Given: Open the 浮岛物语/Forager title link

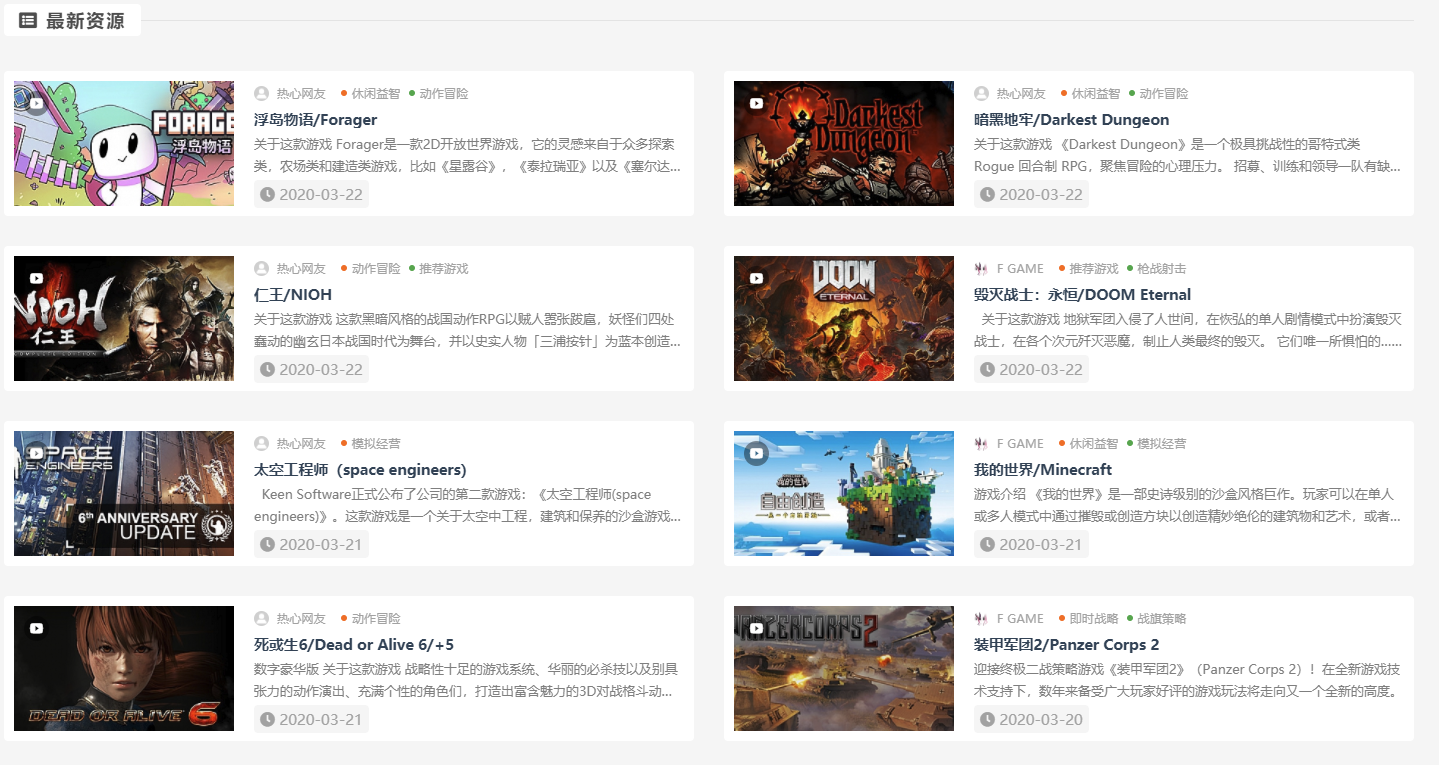Looking at the screenshot, I should [315, 120].
